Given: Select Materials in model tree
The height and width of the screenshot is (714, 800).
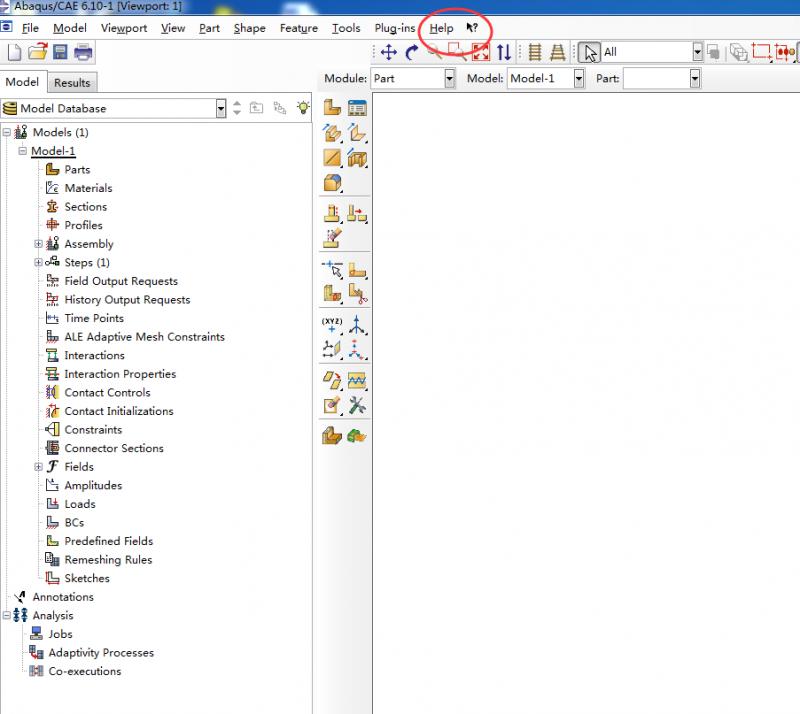Looking at the screenshot, I should coord(88,188).
